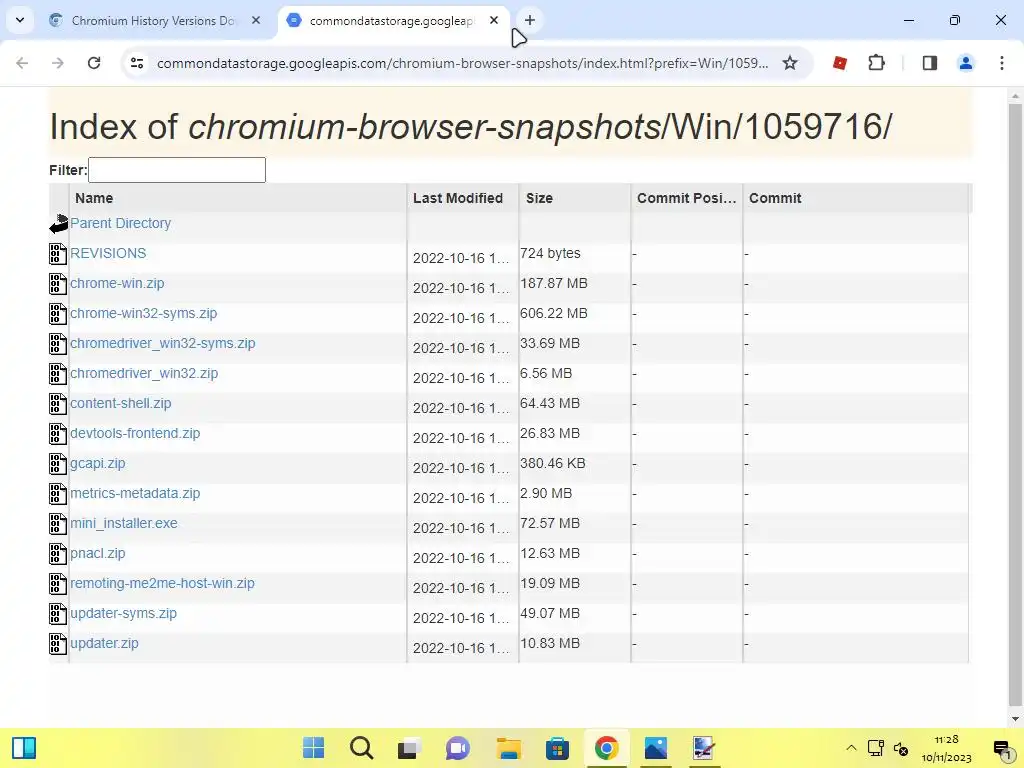Image resolution: width=1024 pixels, height=768 pixels.
Task: Click the page vertical scrollbar
Action: coord(1015,405)
